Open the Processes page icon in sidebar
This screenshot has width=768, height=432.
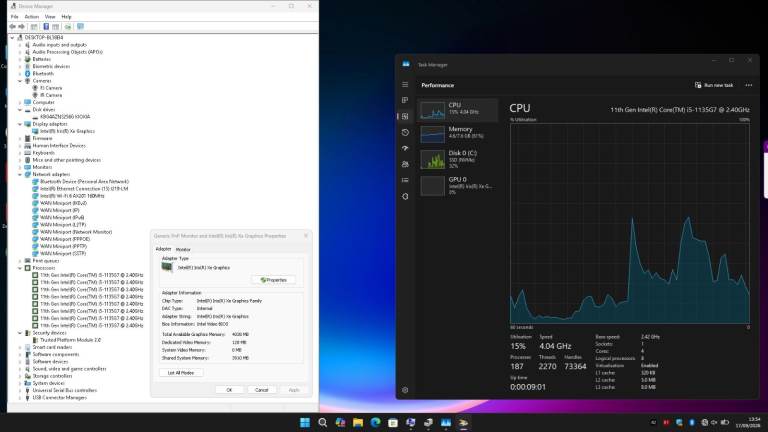[x=405, y=100]
